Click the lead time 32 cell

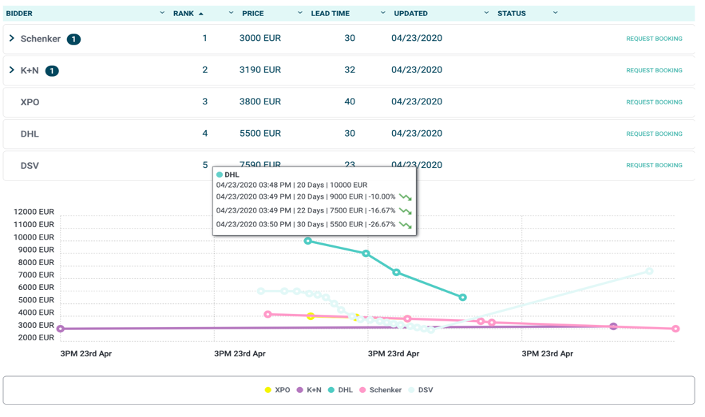click(x=350, y=70)
